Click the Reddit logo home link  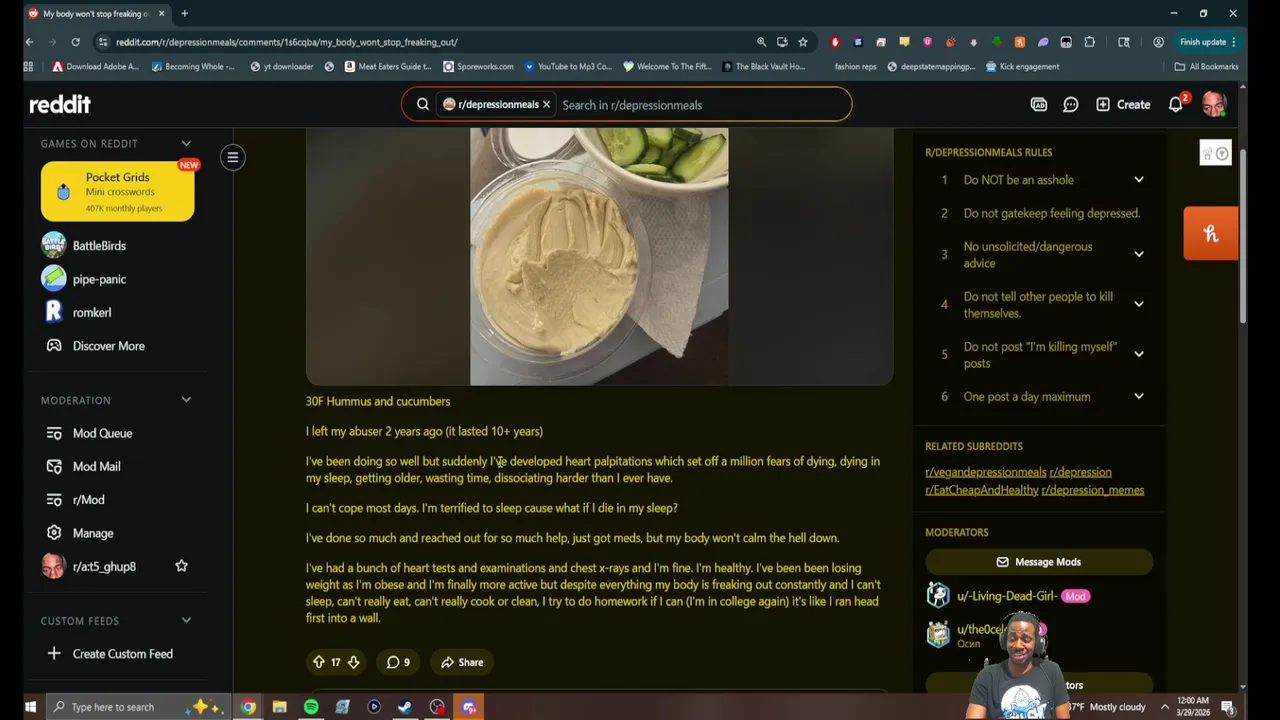(x=60, y=104)
